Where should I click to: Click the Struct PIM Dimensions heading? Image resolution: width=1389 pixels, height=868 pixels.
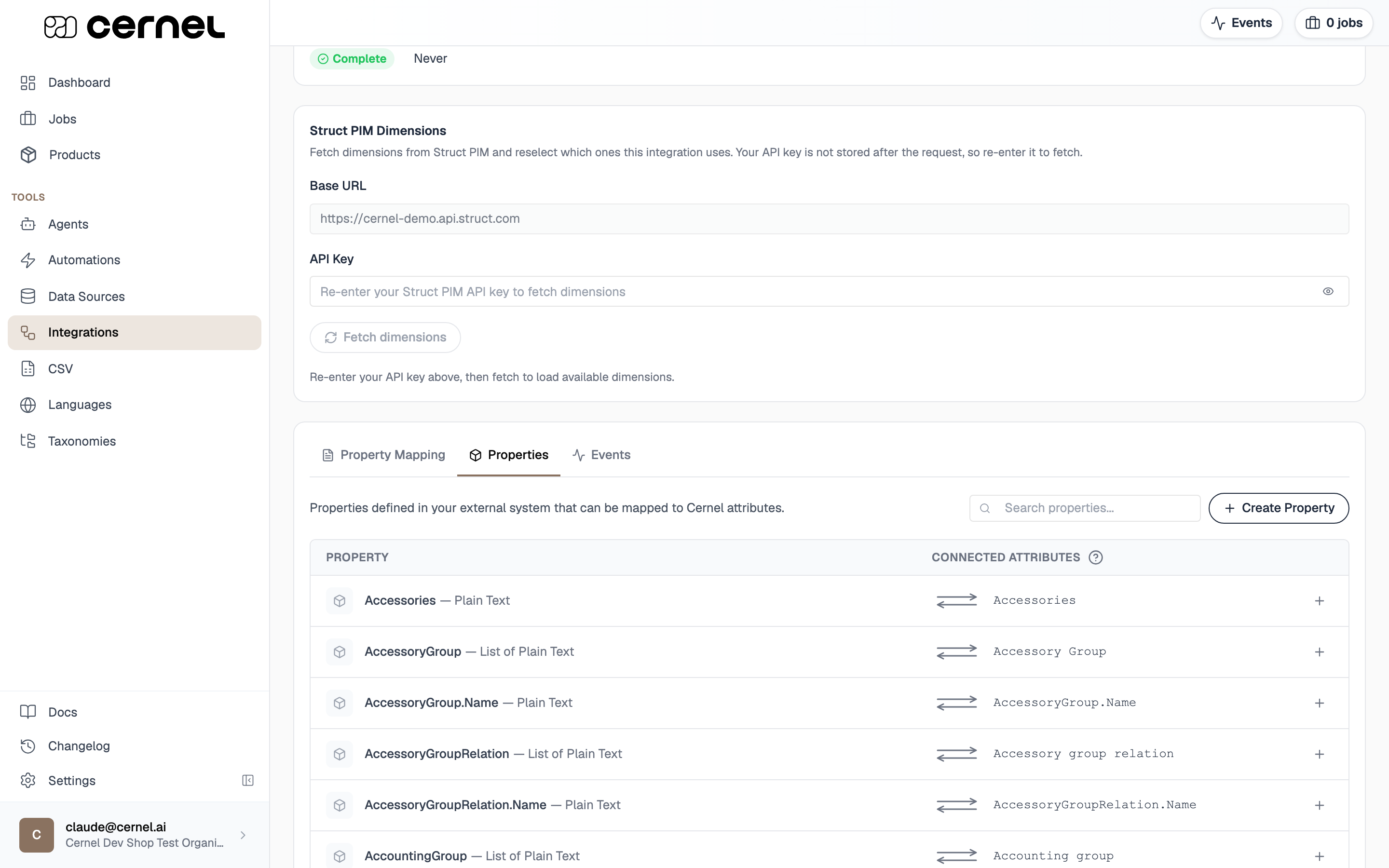click(378, 131)
